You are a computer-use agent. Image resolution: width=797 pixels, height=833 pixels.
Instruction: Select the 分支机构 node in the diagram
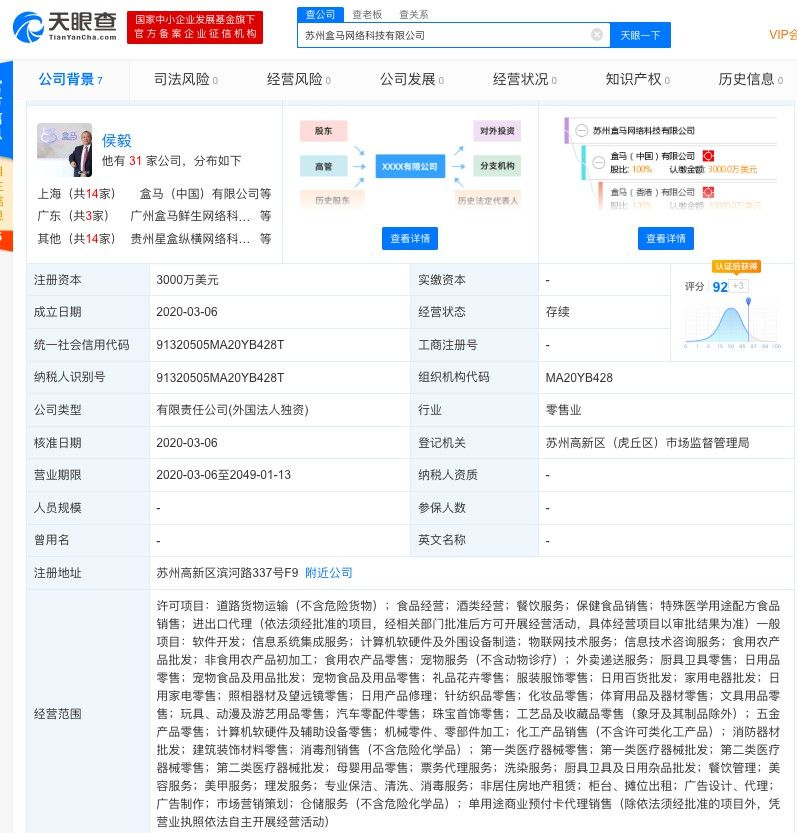pyautogui.click(x=497, y=166)
